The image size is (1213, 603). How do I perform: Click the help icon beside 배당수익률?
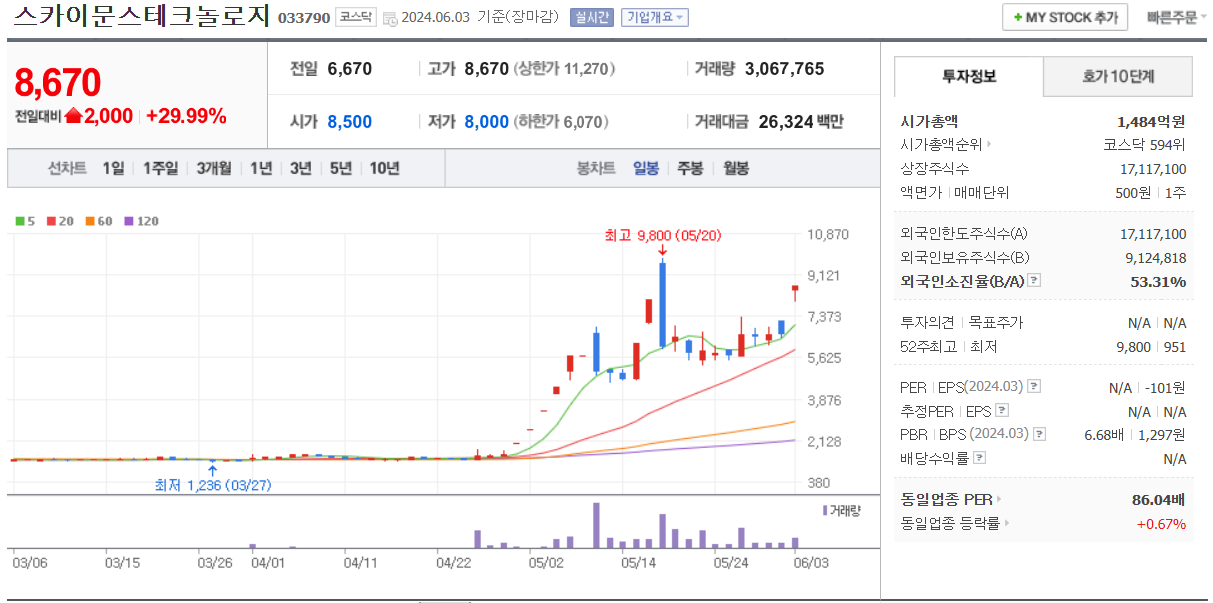point(979,458)
